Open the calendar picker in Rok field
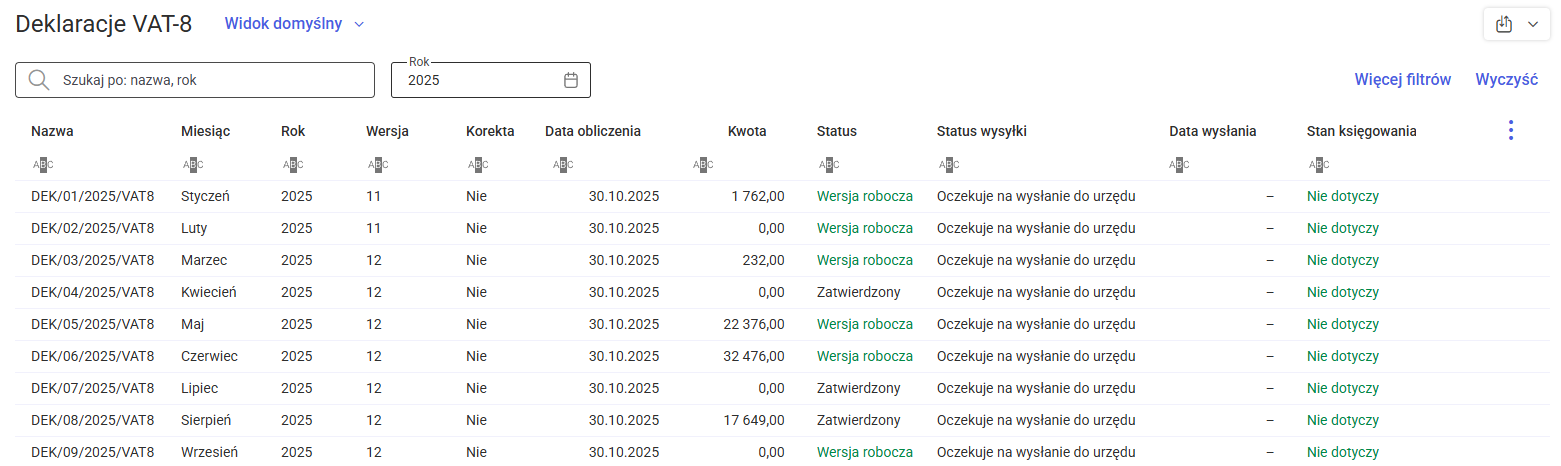 pyautogui.click(x=571, y=81)
